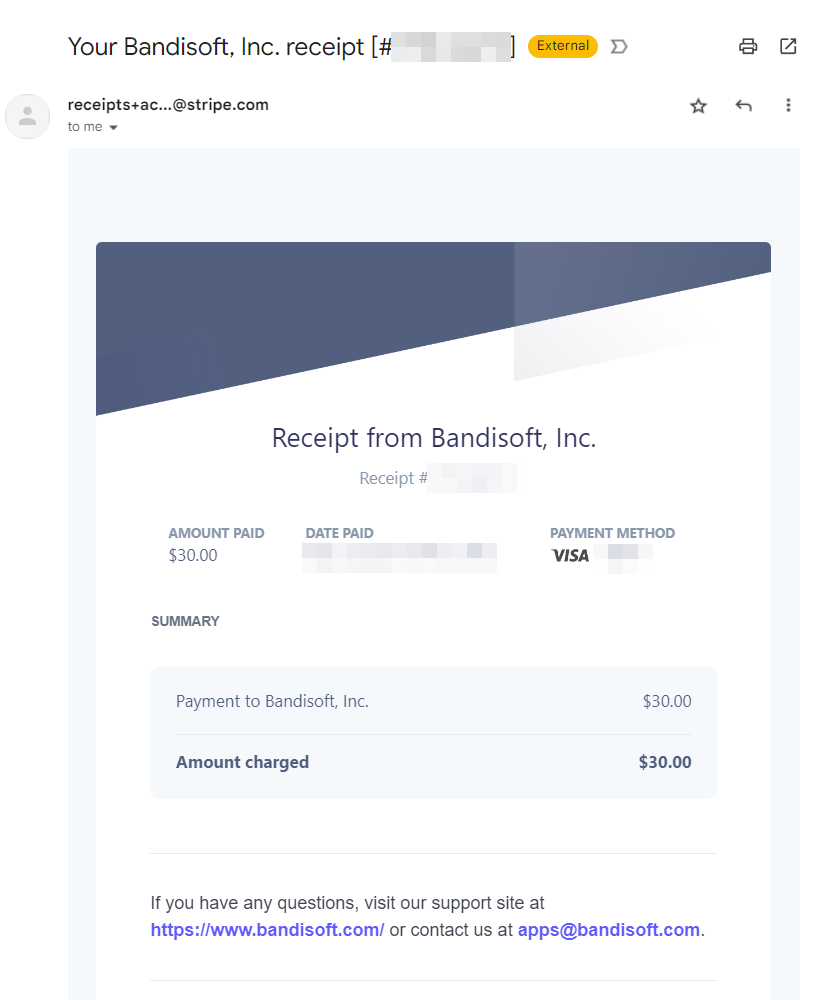Click the $30.00 value under AMOUNT PAID

click(193, 555)
